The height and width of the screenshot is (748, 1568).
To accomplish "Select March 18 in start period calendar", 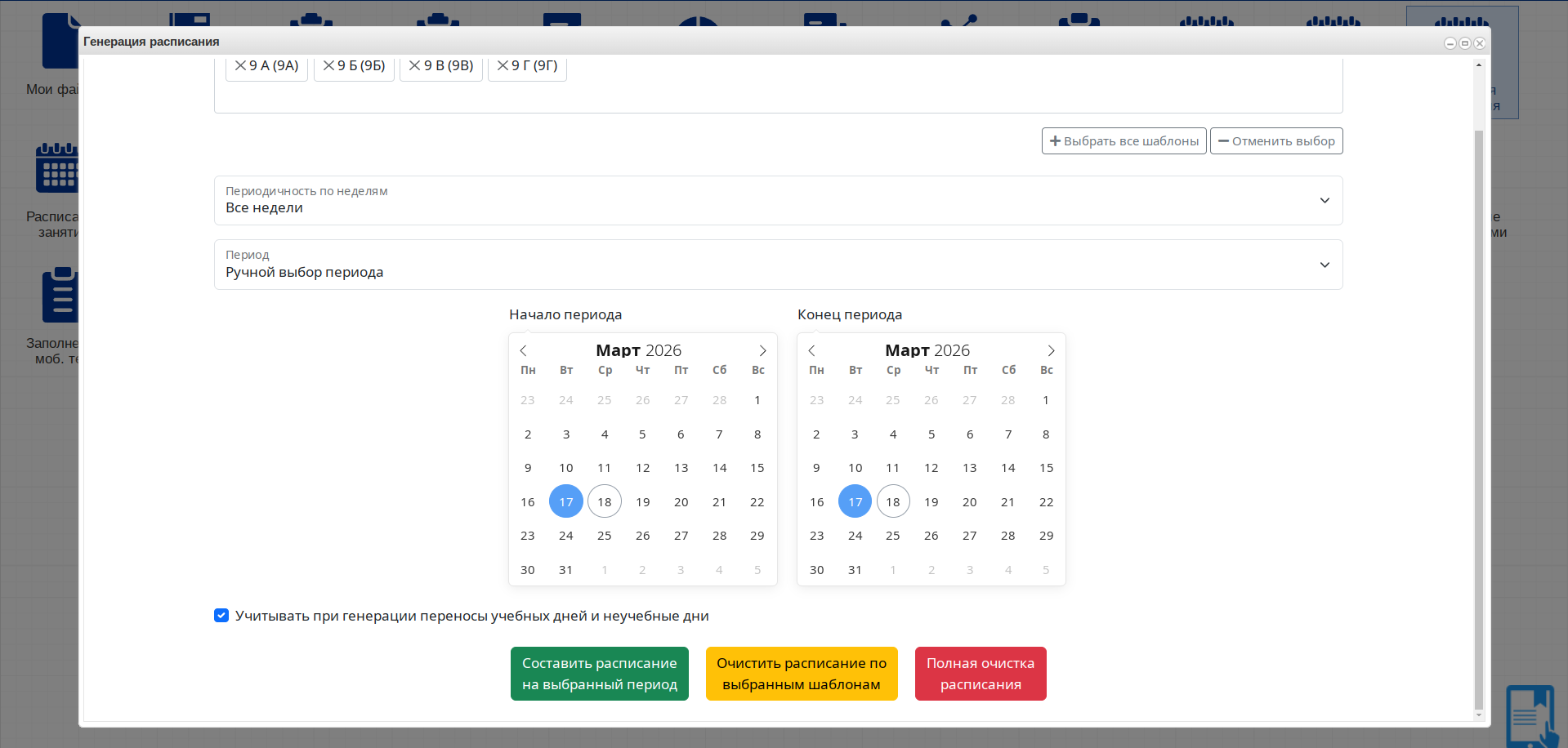I will click(605, 501).
